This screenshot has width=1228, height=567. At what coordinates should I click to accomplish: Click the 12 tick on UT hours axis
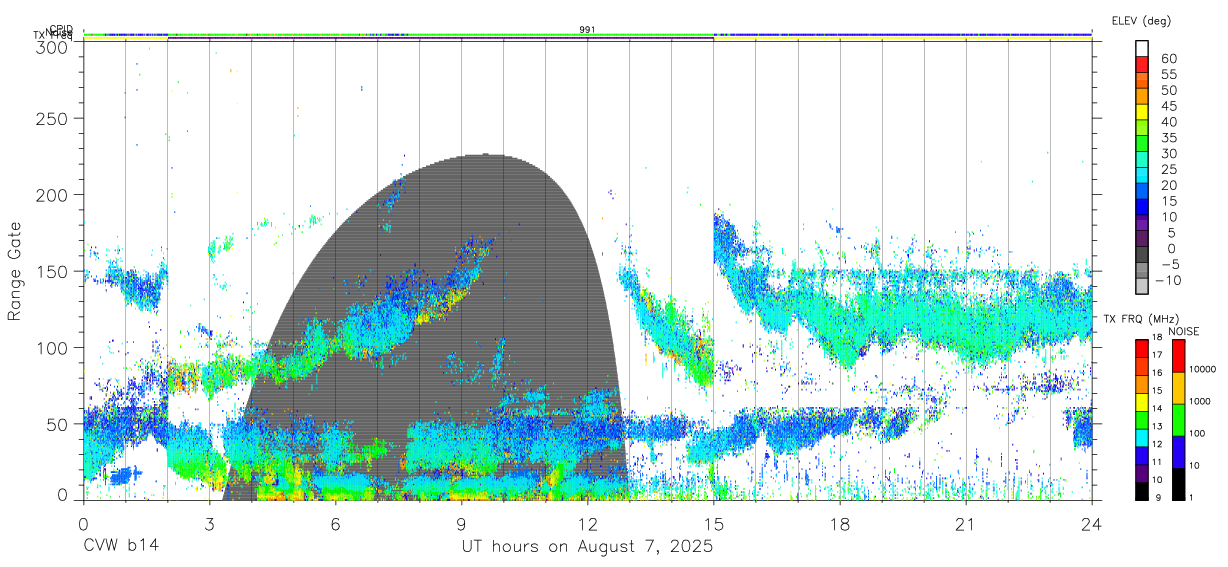588,524
